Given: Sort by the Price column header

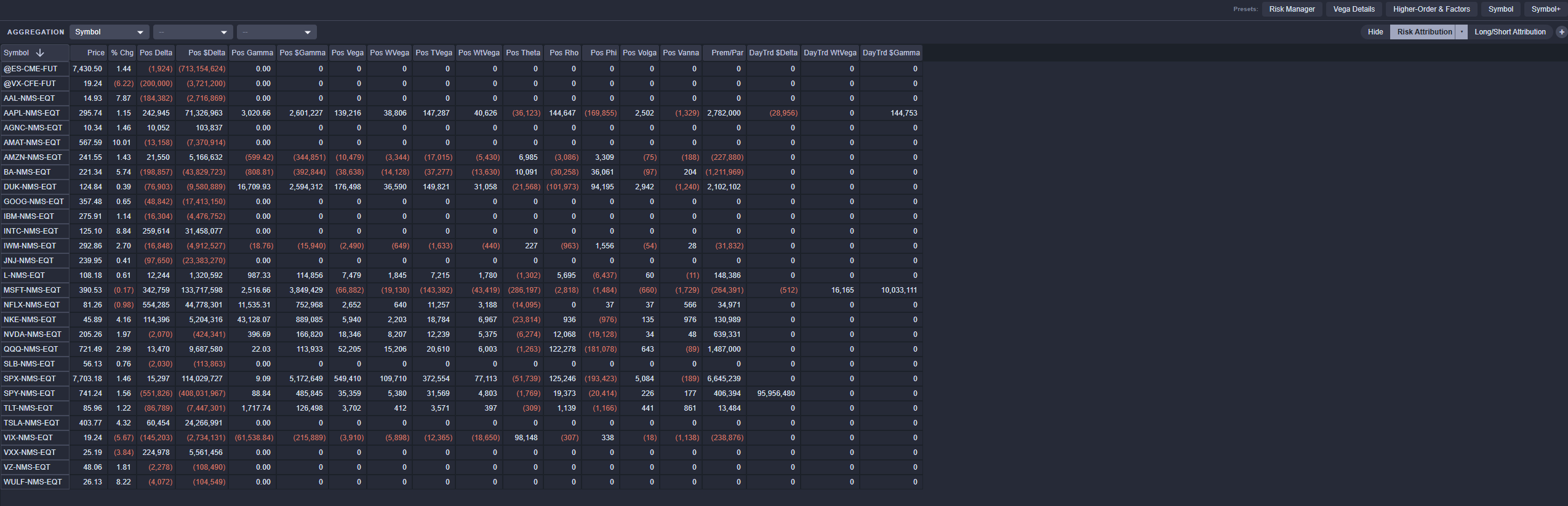Looking at the screenshot, I should [x=89, y=53].
